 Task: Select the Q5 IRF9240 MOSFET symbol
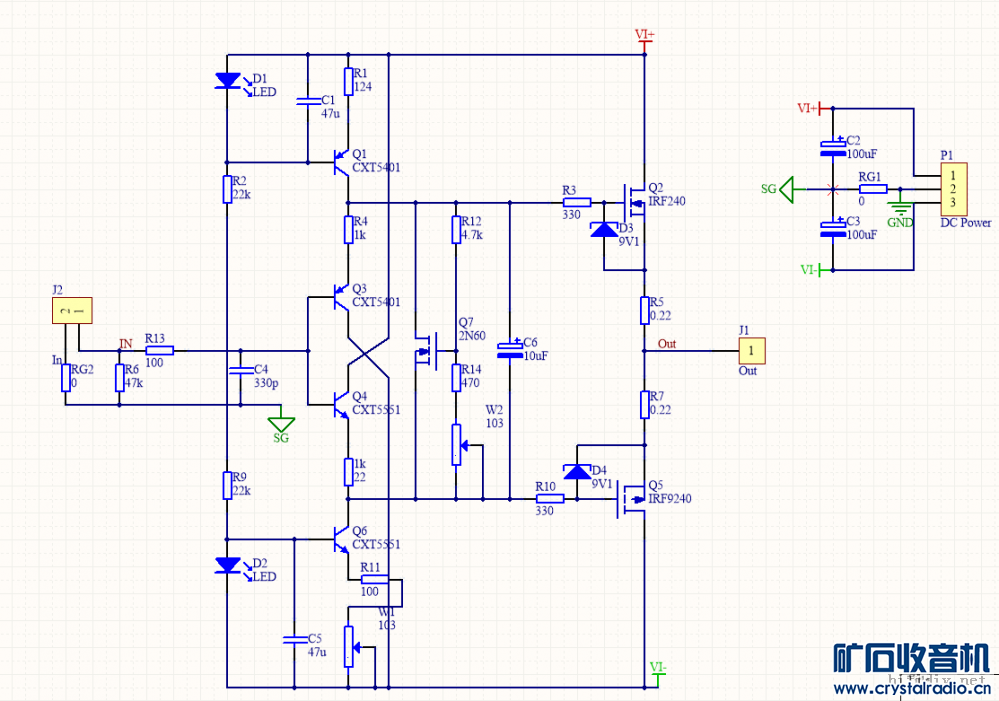[633, 499]
